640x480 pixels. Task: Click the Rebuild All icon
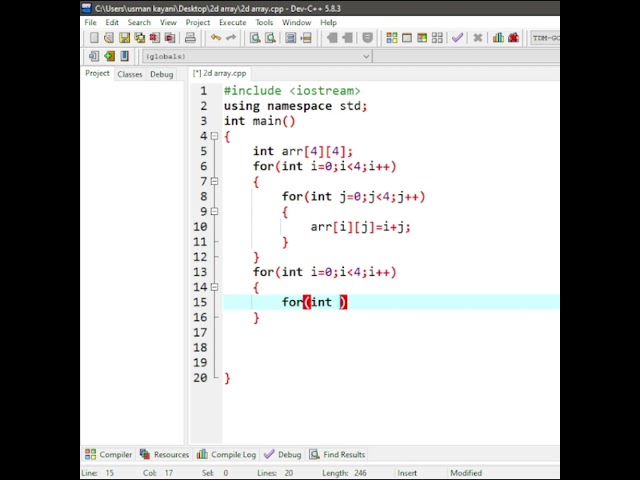[x=437, y=38]
